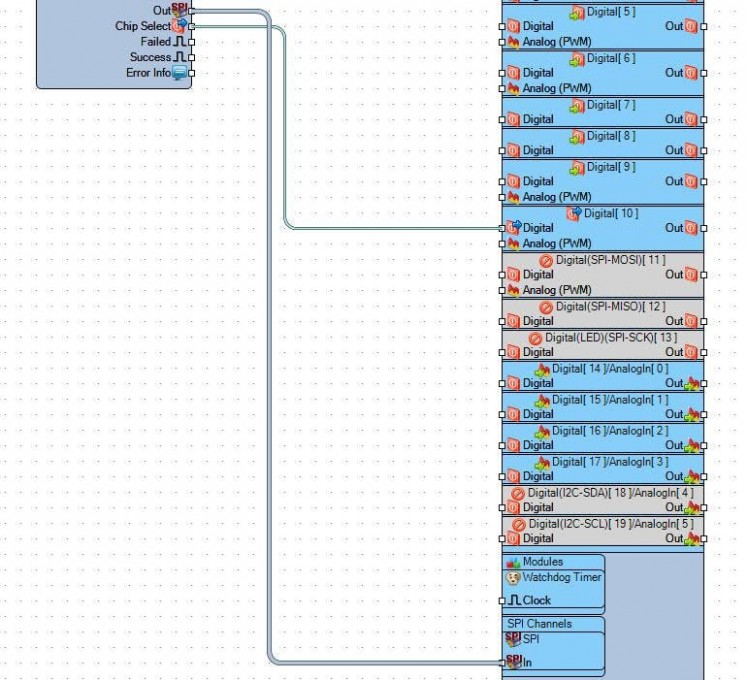Select the Clock input connector of Watchdog Timer
This screenshot has height=680, width=748.
click(502, 601)
